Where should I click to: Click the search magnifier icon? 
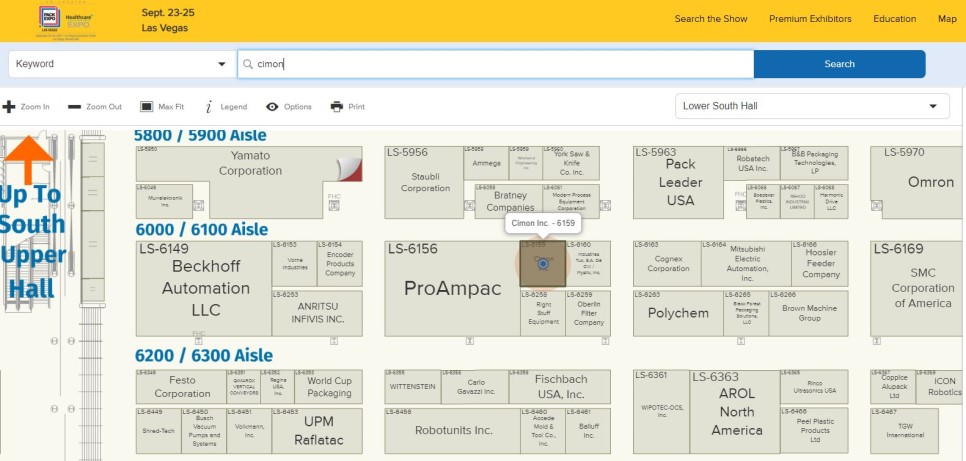point(248,64)
